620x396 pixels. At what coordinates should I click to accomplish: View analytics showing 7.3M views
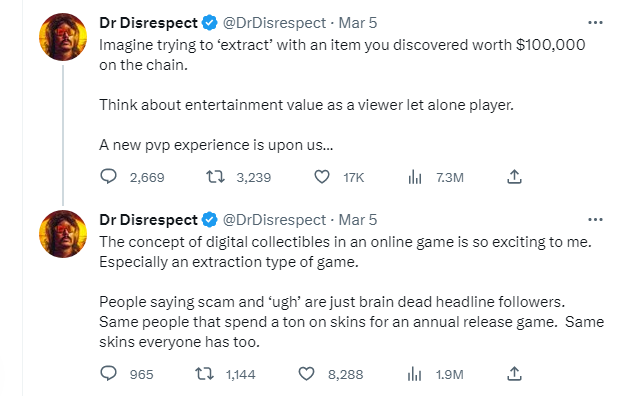click(x=415, y=177)
